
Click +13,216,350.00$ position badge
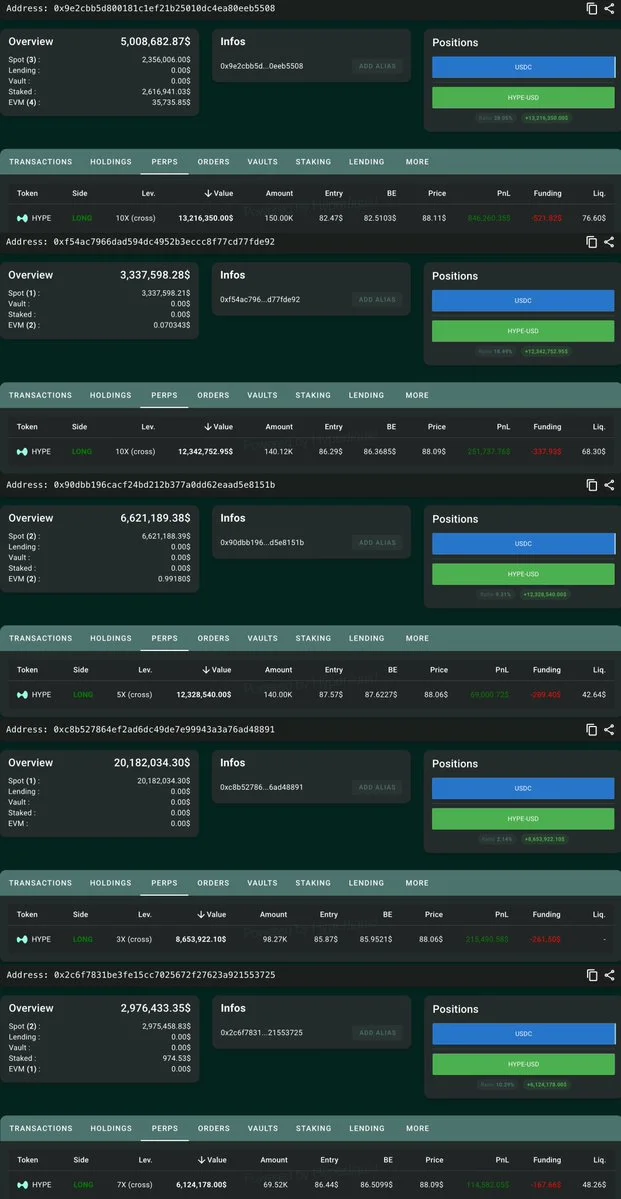tap(547, 119)
